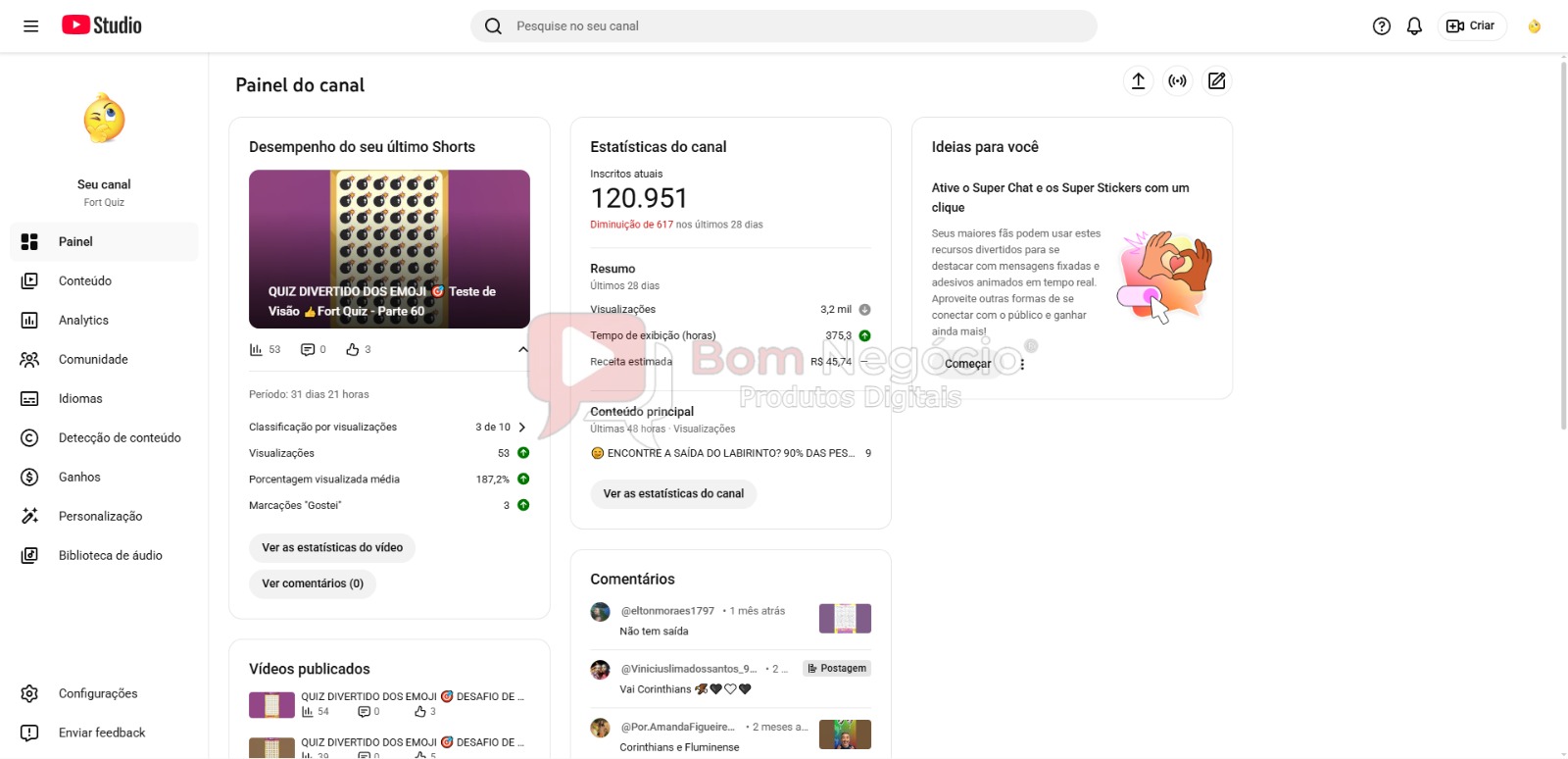
Task: Click Ver comentários (0) button
Action: pyautogui.click(x=313, y=583)
